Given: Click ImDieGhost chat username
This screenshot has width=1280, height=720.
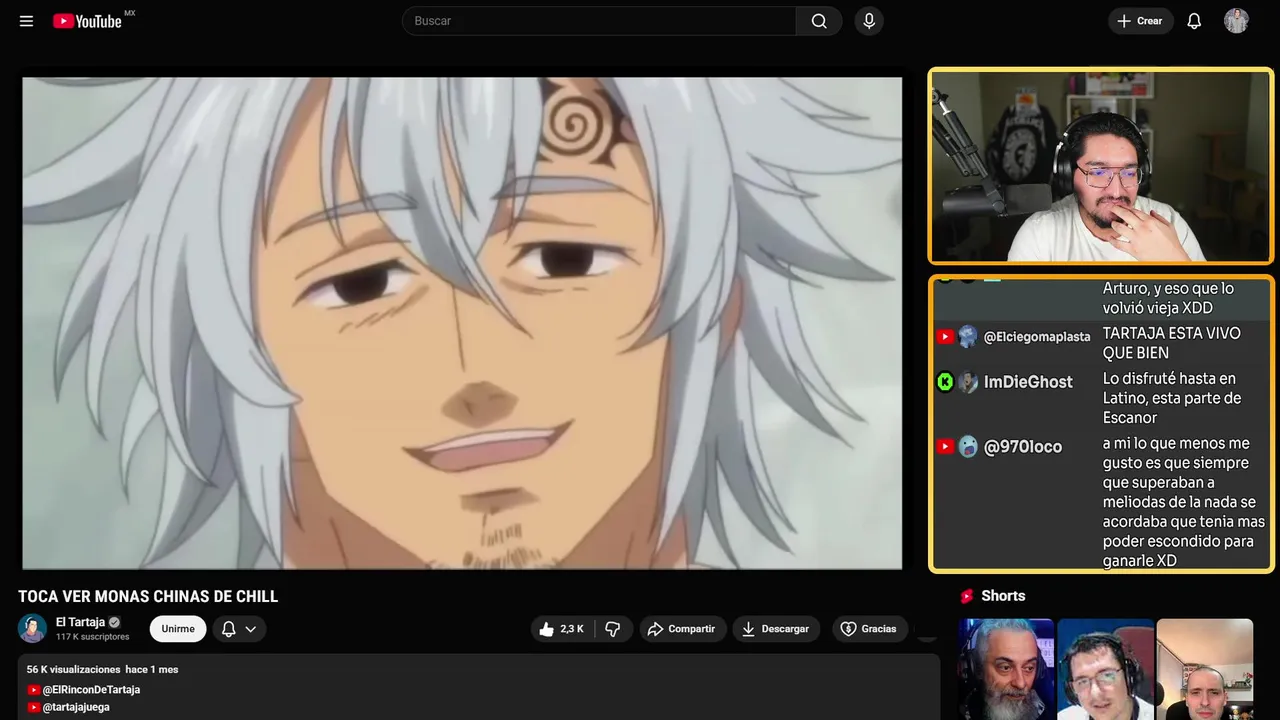Looking at the screenshot, I should [x=1028, y=382].
